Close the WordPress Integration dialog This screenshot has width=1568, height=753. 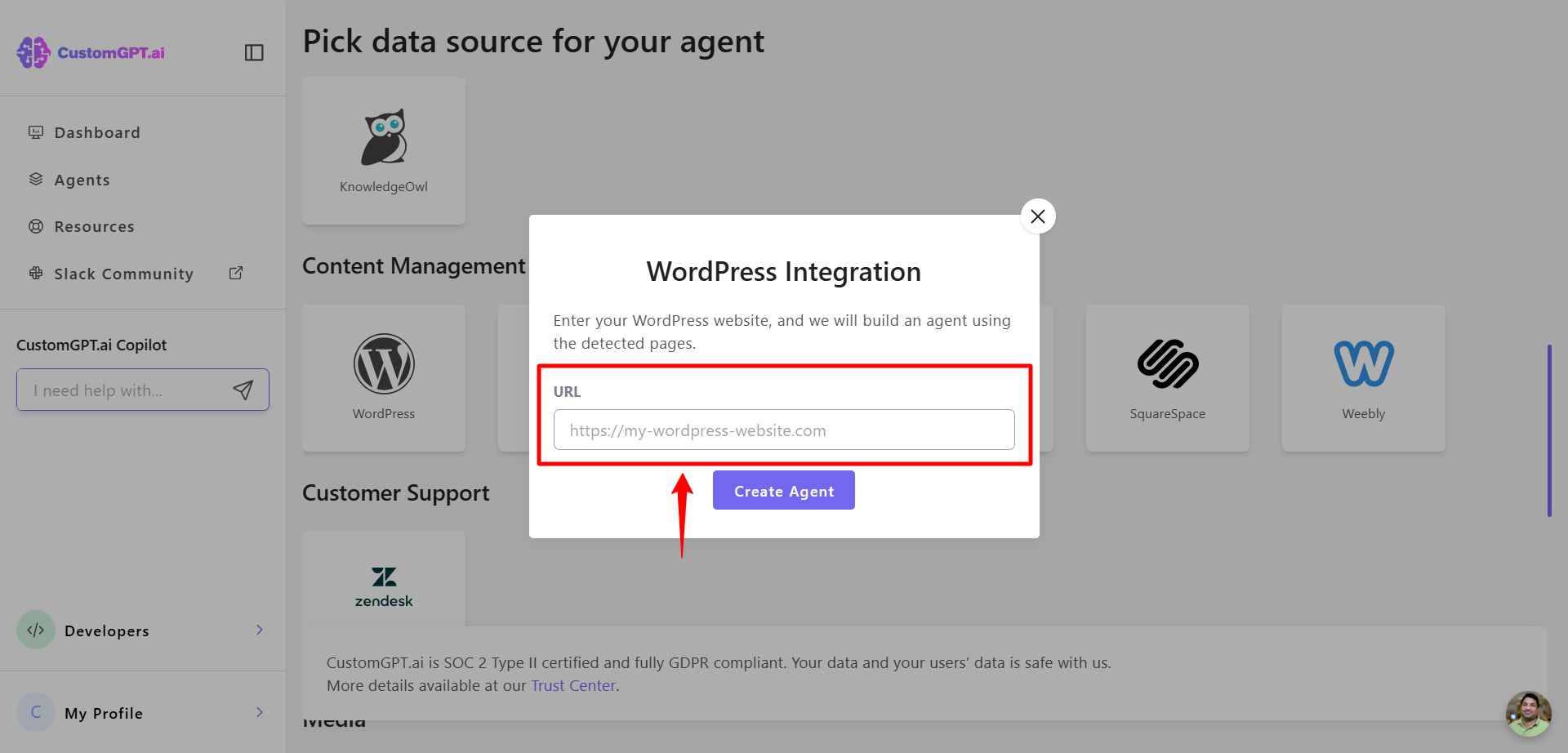click(x=1038, y=216)
